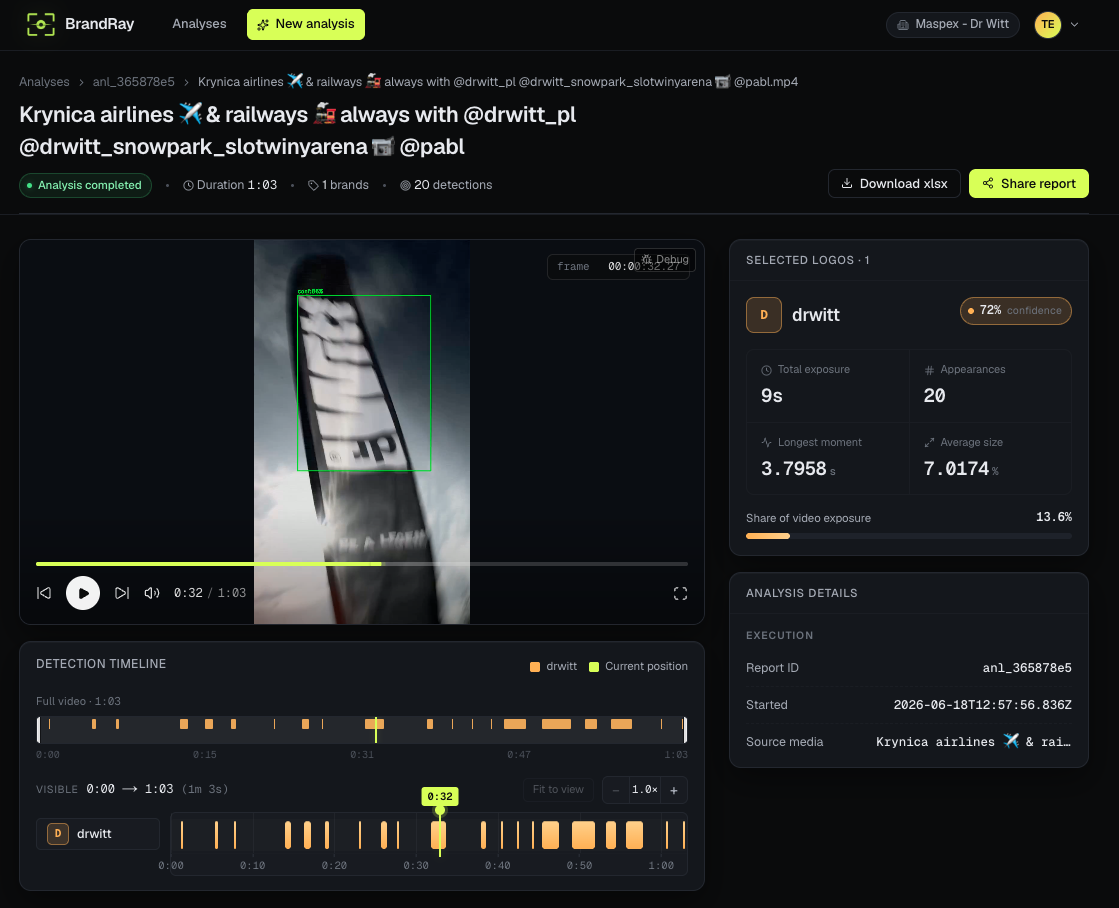Click the 20 detections label
The image size is (1119, 908).
(446, 185)
